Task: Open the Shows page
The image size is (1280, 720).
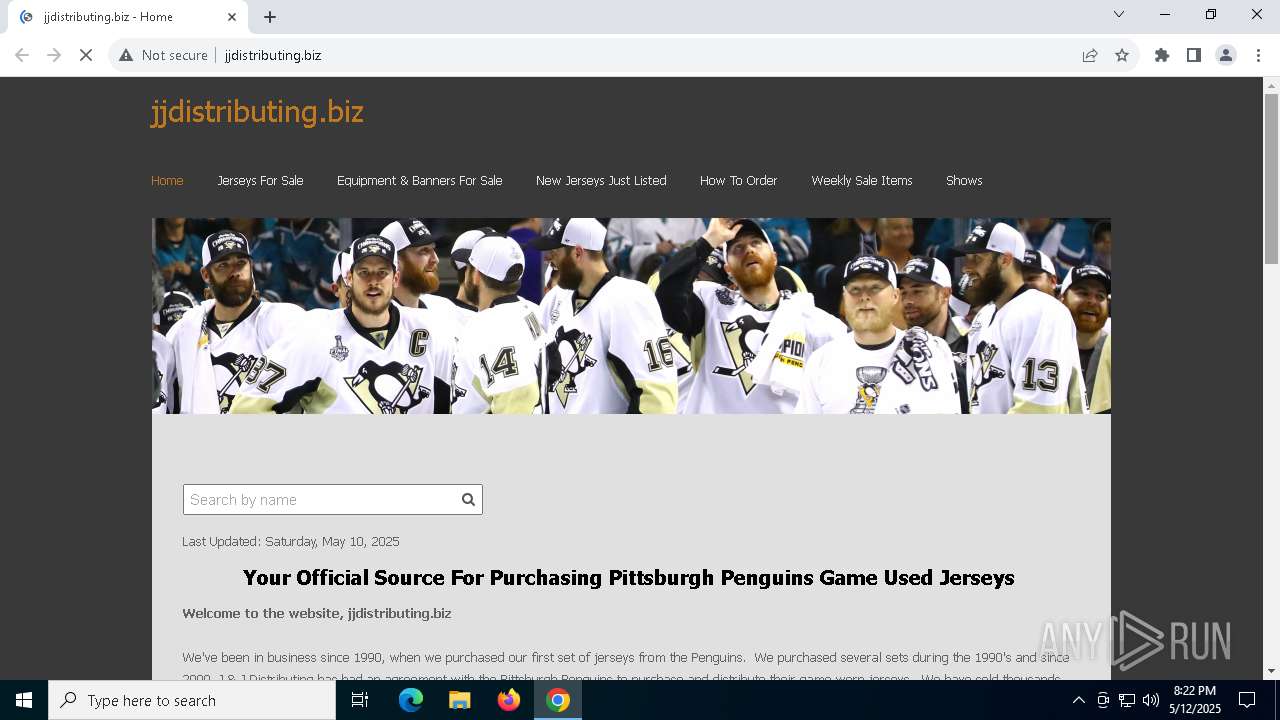Action: click(x=964, y=180)
